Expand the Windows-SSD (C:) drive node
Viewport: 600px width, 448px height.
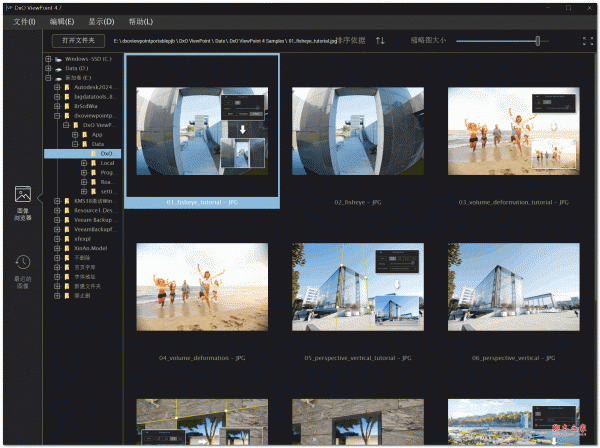(48, 59)
